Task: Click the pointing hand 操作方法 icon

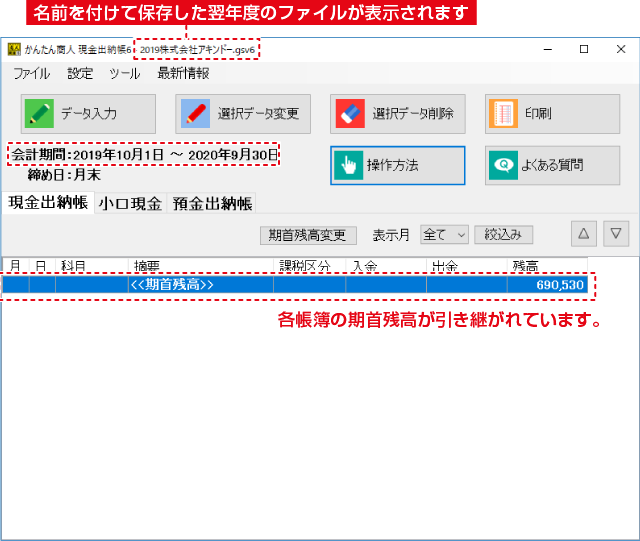Action: click(348, 165)
